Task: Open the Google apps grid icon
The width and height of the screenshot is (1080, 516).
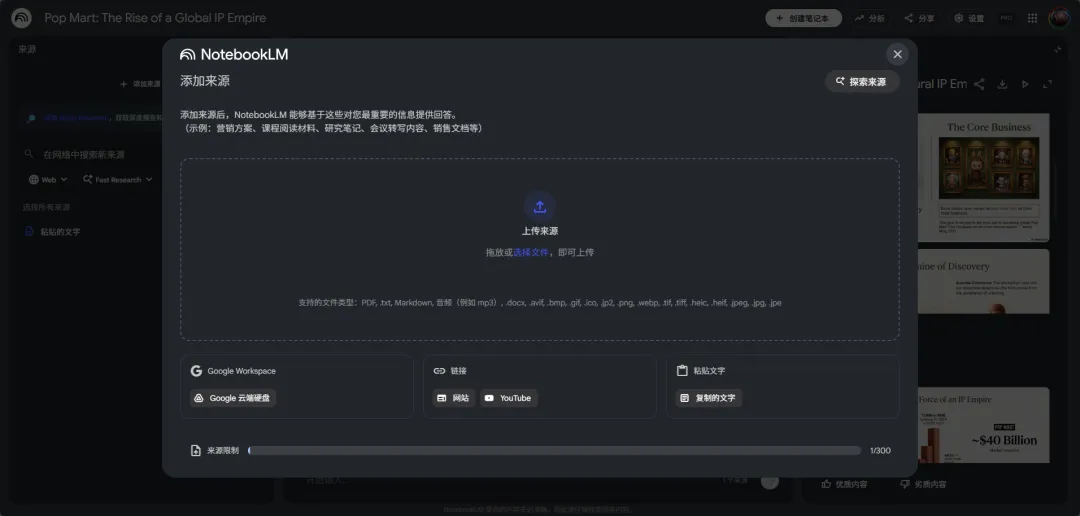Action: 1032,19
